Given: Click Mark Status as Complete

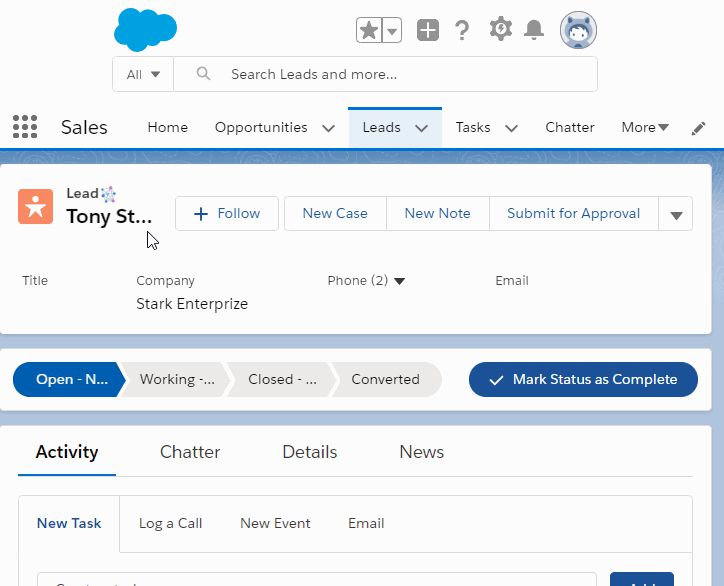Looking at the screenshot, I should (583, 380).
